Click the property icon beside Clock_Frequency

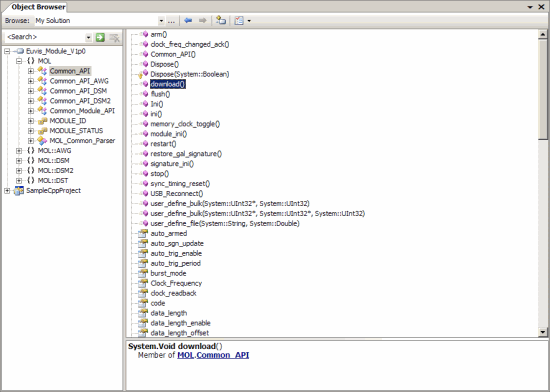[143, 283]
